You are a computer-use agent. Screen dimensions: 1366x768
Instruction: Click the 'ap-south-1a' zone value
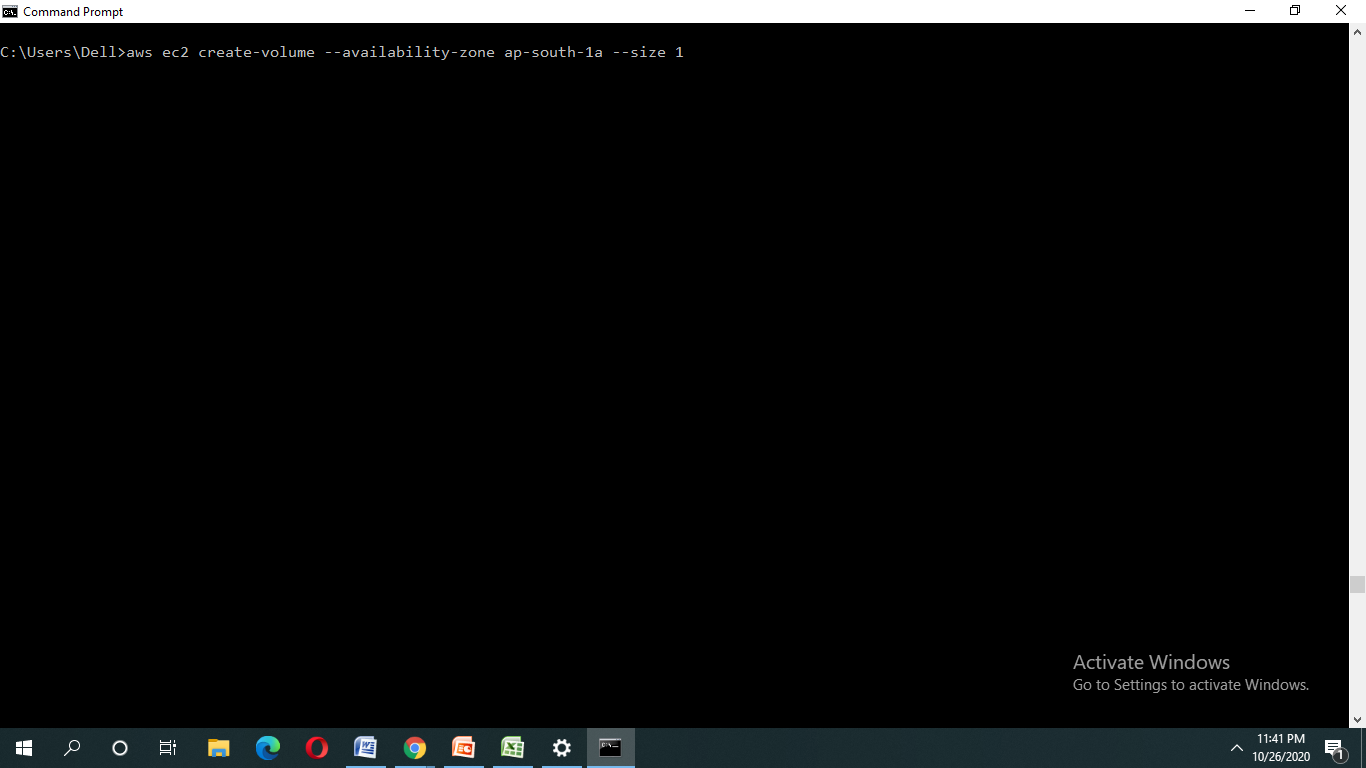tap(553, 52)
